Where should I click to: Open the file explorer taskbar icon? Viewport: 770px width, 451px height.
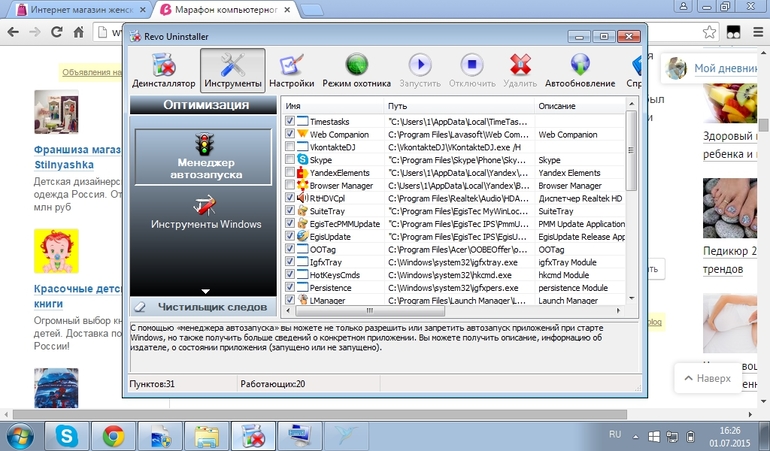pos(207,436)
